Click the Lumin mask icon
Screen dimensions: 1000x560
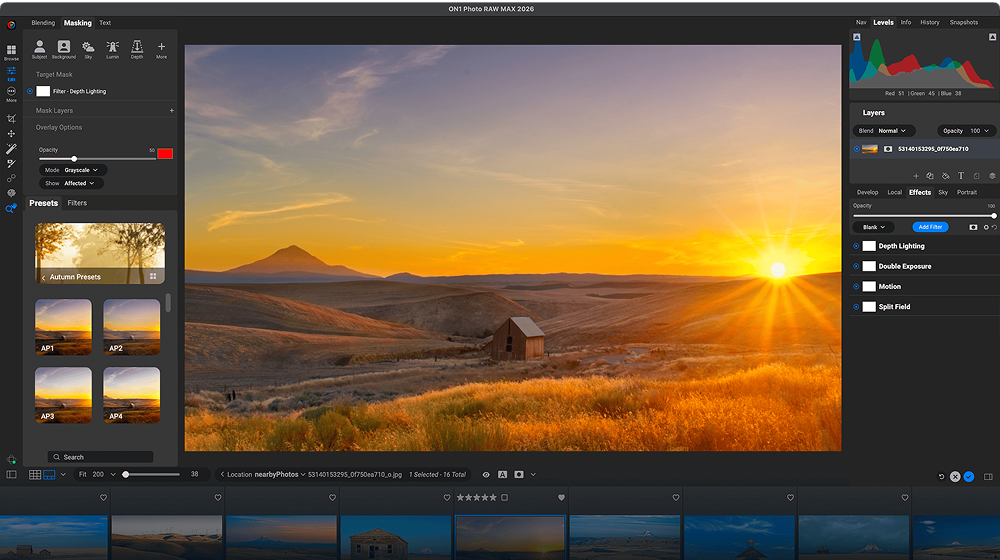point(112,49)
